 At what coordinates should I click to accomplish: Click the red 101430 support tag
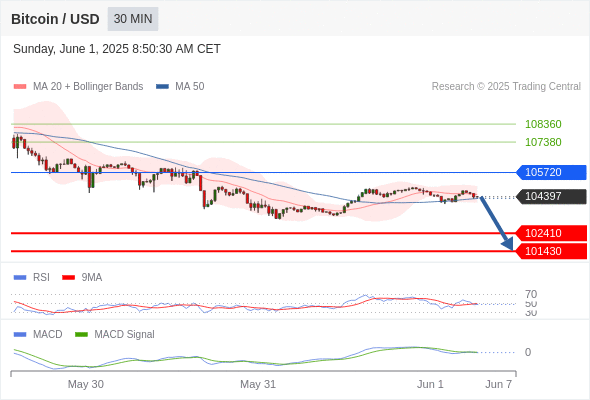551,251
